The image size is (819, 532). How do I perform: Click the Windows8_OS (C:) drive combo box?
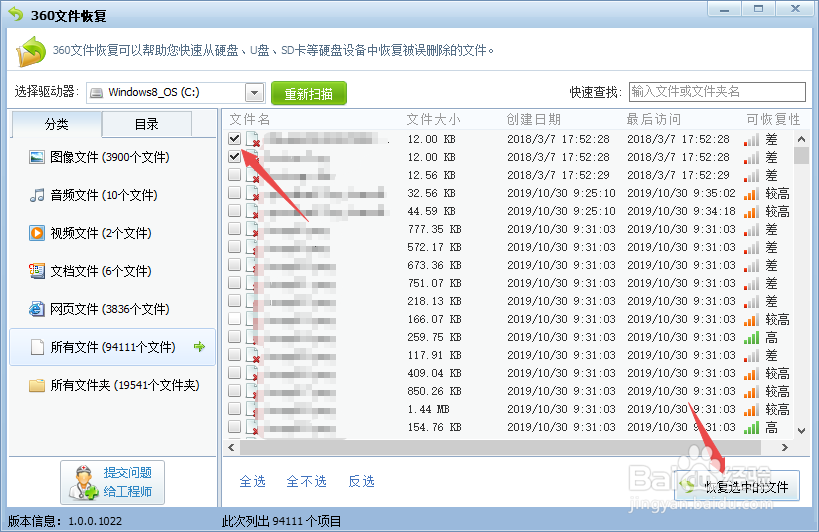click(x=176, y=93)
